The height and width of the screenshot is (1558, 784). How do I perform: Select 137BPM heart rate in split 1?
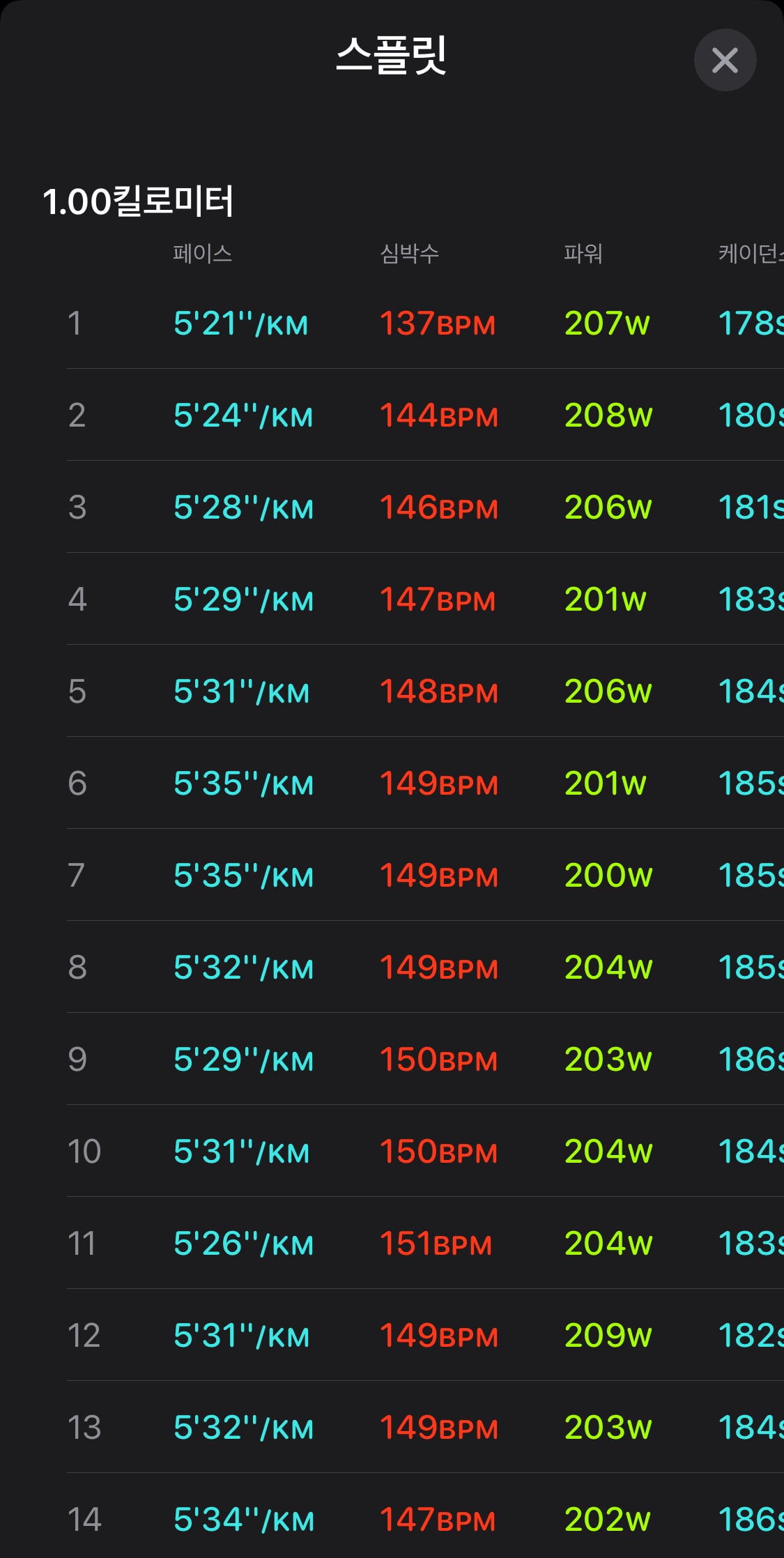(438, 323)
